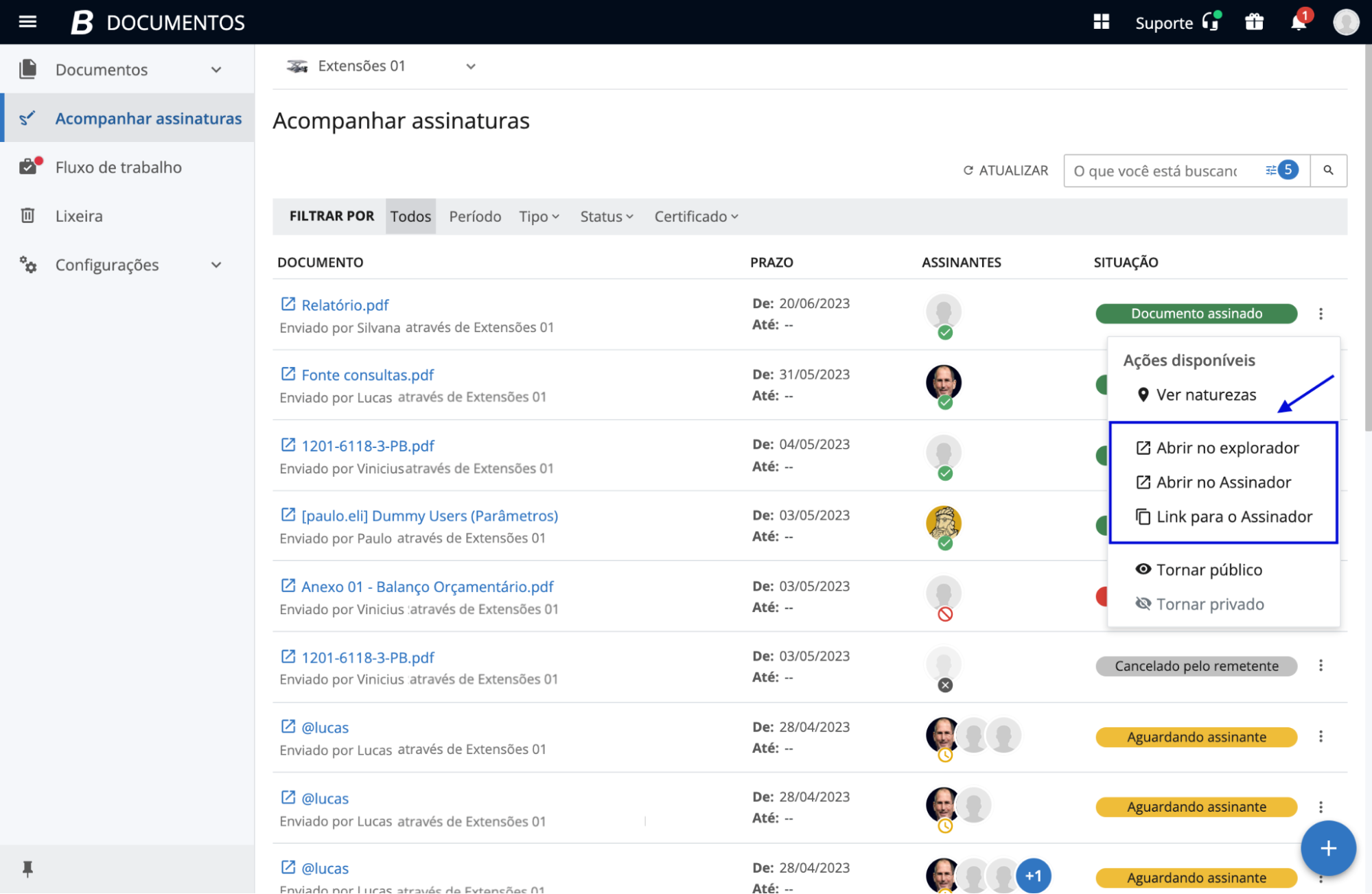Screen dimensions: 1372x894
Task: Open the Relatório.pdf document link
Action: pyautogui.click(x=345, y=305)
